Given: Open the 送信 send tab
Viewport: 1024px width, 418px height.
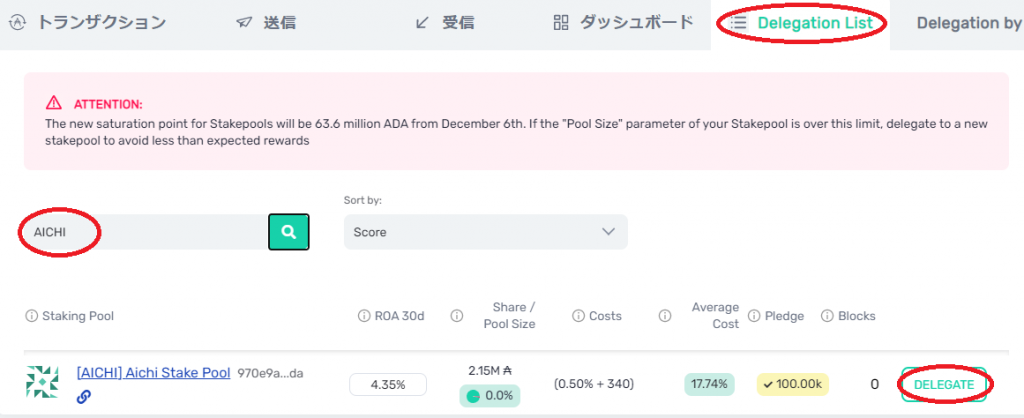Looking at the screenshot, I should 266,24.
